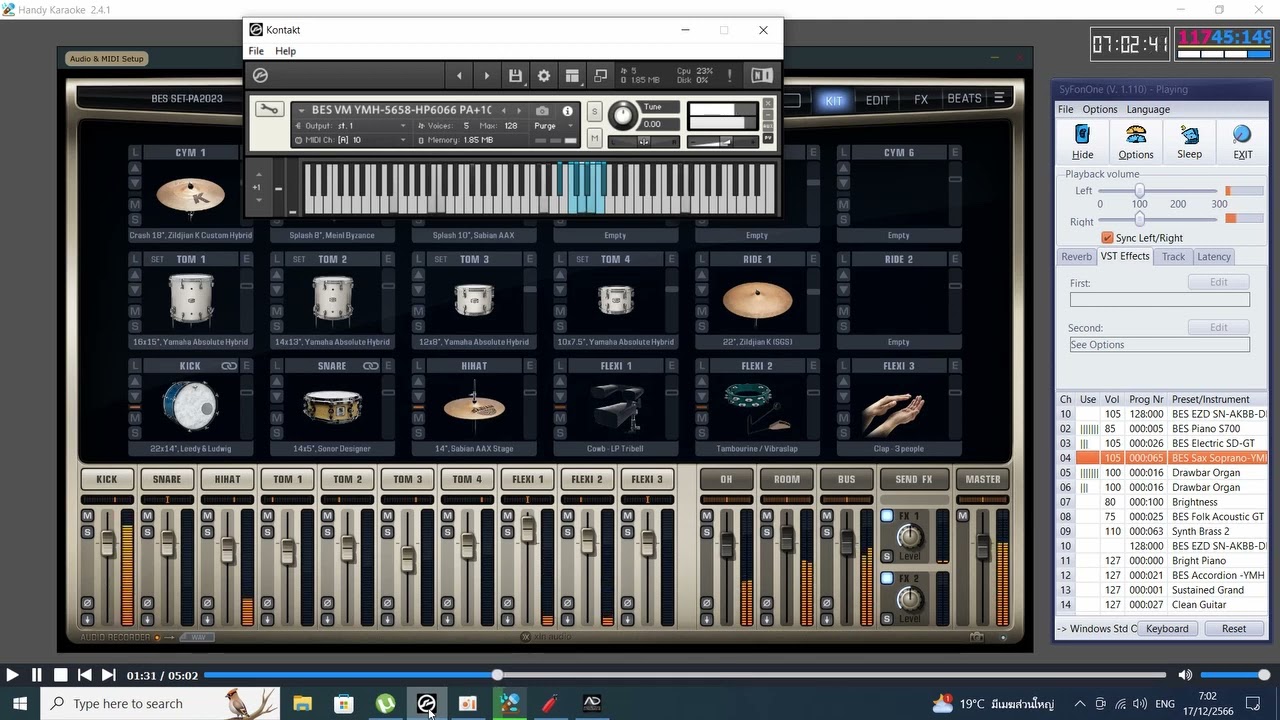1280x720 pixels.
Task: Click the KICK channel fader
Action: (107, 544)
